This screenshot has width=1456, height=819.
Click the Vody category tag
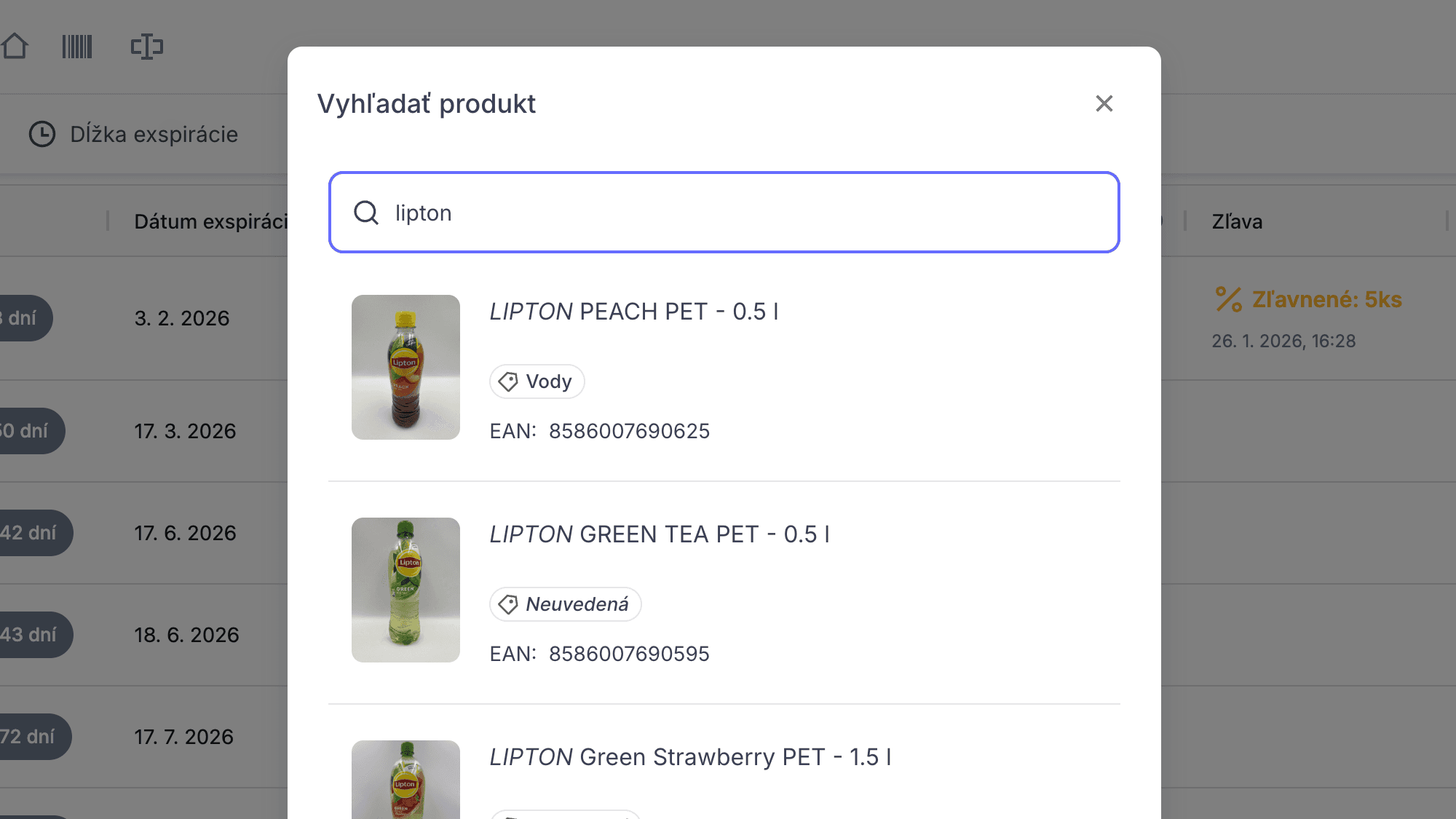pyautogui.click(x=537, y=381)
